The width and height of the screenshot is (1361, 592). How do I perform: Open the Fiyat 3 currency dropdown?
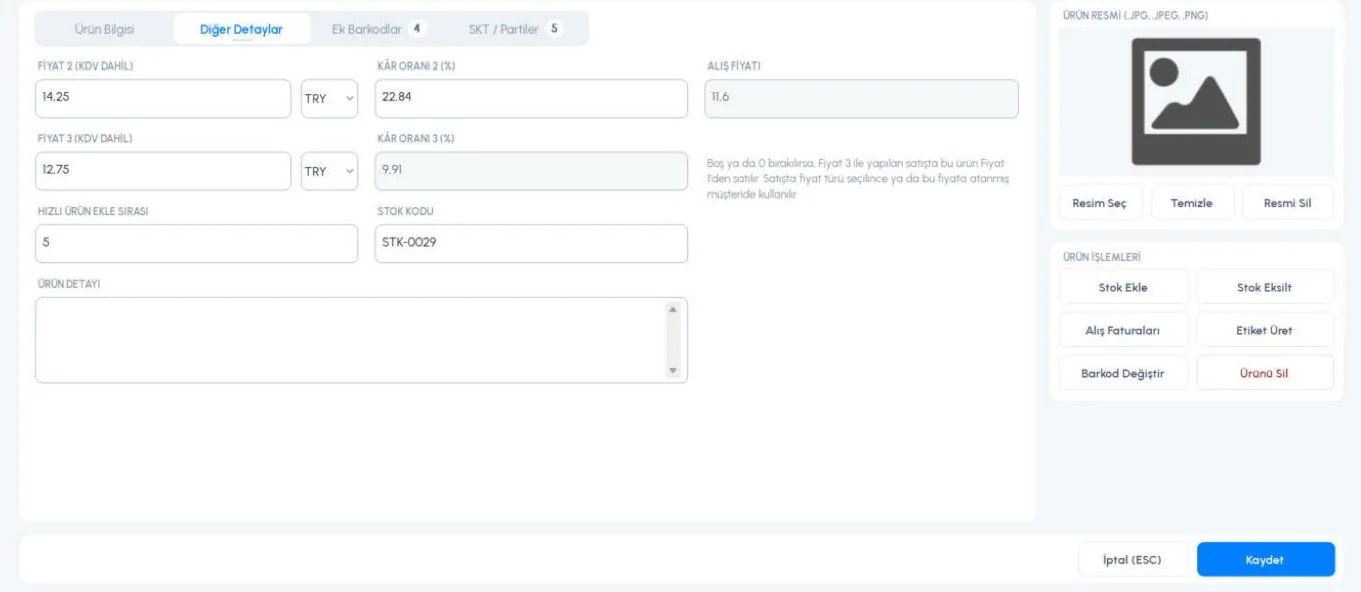(329, 171)
